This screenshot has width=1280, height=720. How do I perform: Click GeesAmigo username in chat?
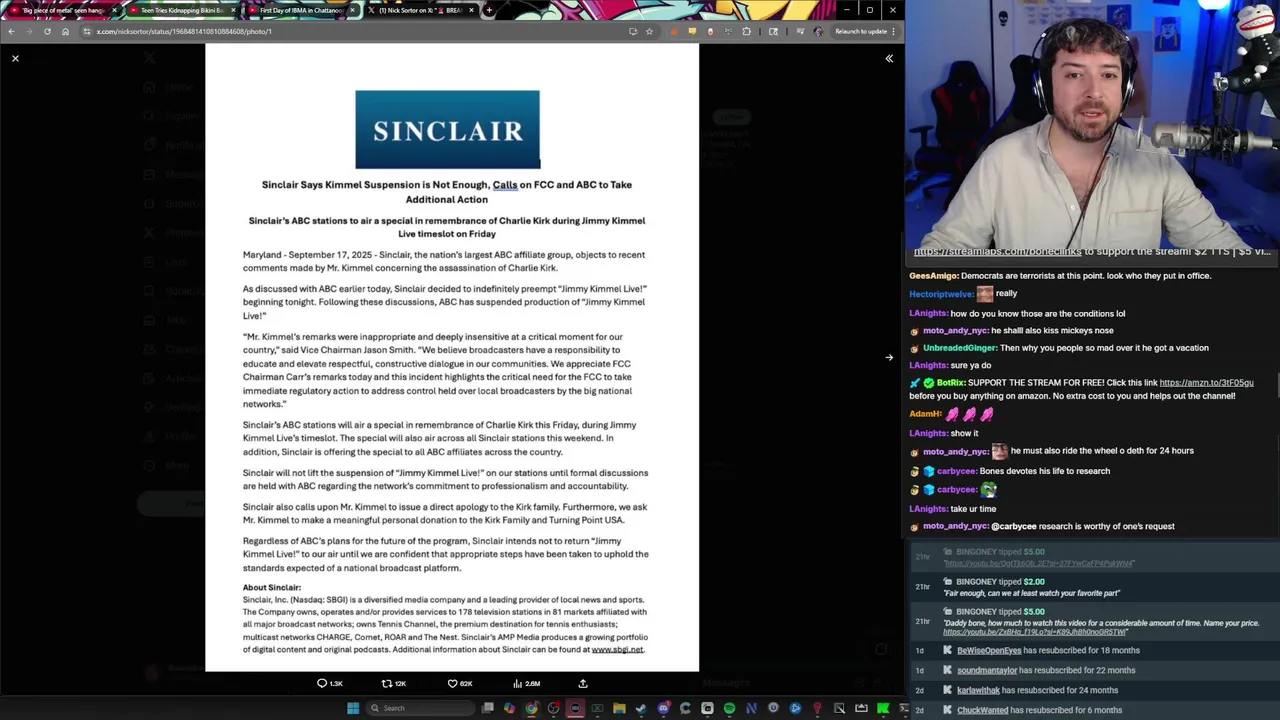[934, 276]
